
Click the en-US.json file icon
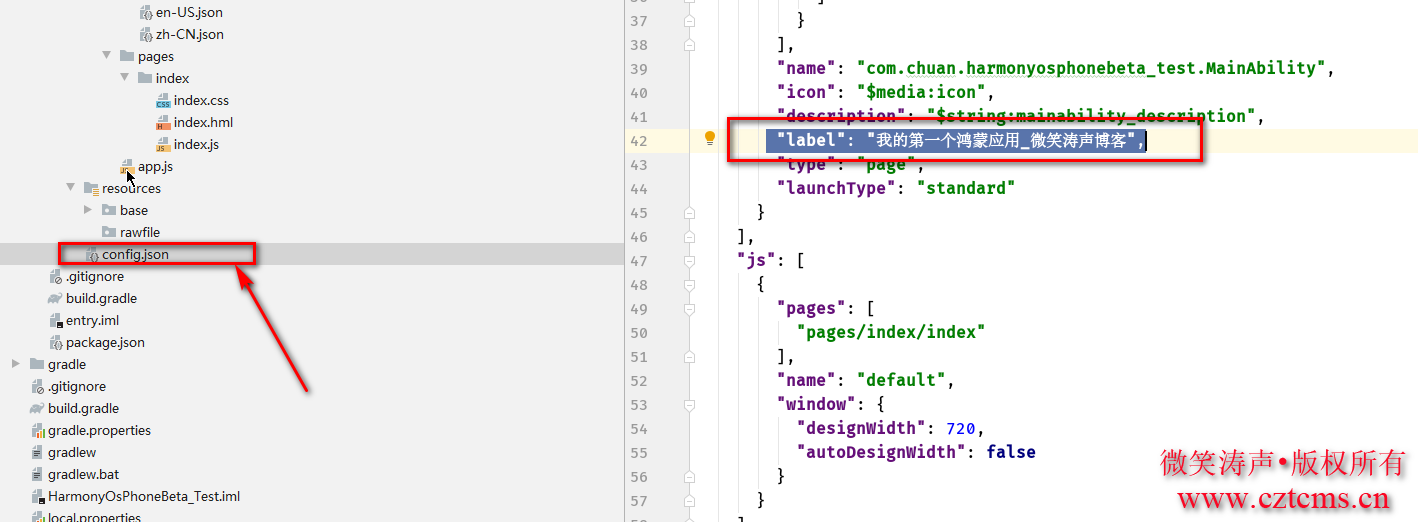coord(145,12)
